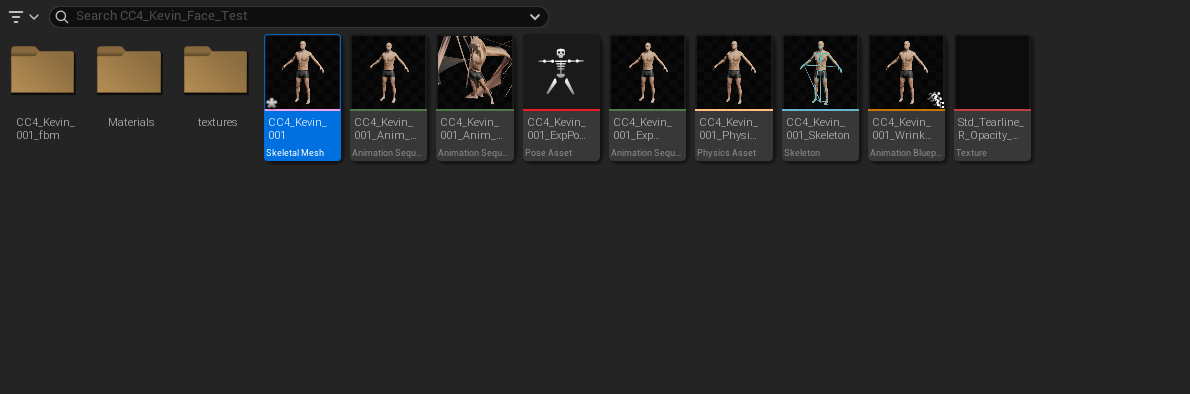Image resolution: width=1190 pixels, height=394 pixels.
Task: Select the T-pose CC4_Kevin_001_Anim Animation Sequence
Action: click(389, 98)
